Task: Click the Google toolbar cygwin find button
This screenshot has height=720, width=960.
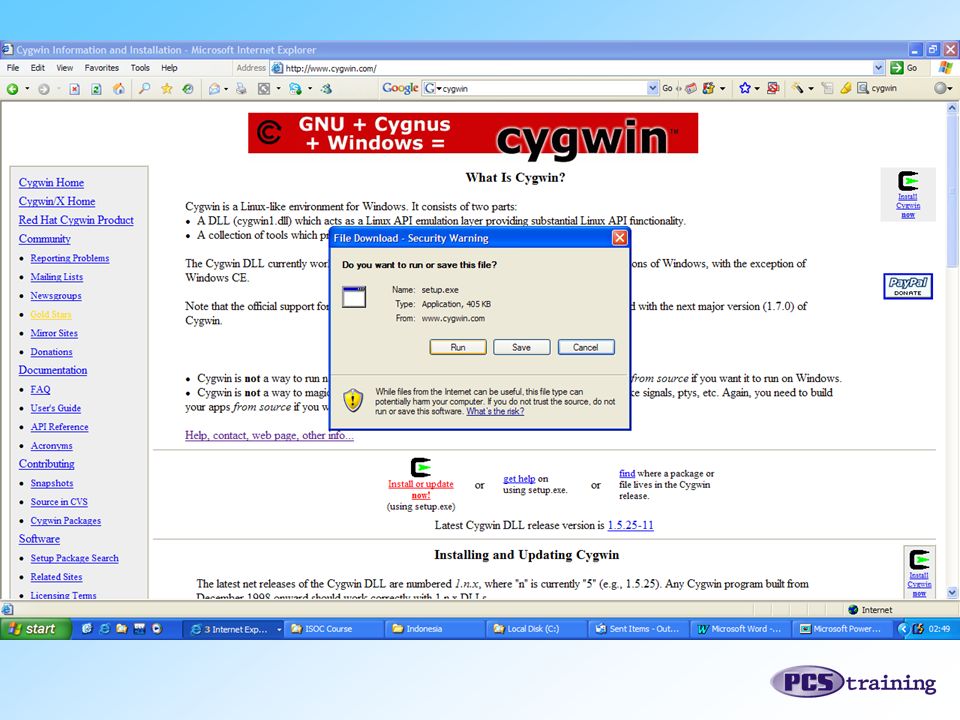Action: pos(877,88)
